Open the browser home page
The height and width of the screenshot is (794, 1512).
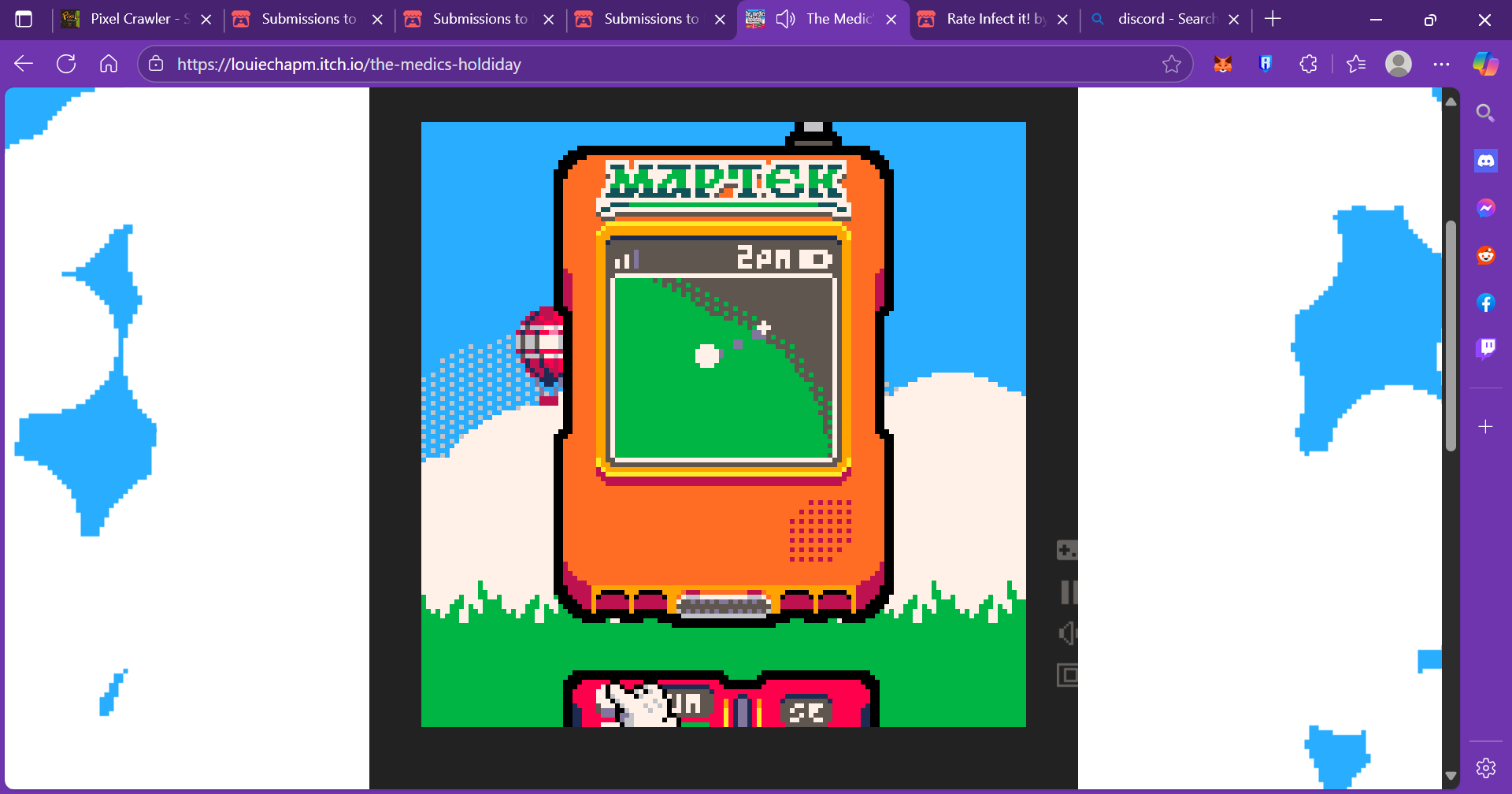point(109,64)
